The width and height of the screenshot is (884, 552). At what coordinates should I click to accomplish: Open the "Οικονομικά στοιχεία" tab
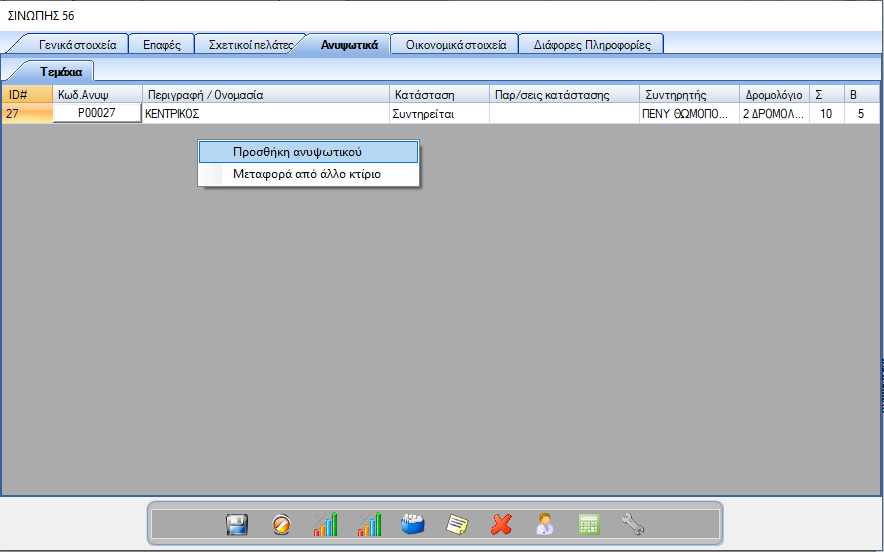[x=455, y=45]
